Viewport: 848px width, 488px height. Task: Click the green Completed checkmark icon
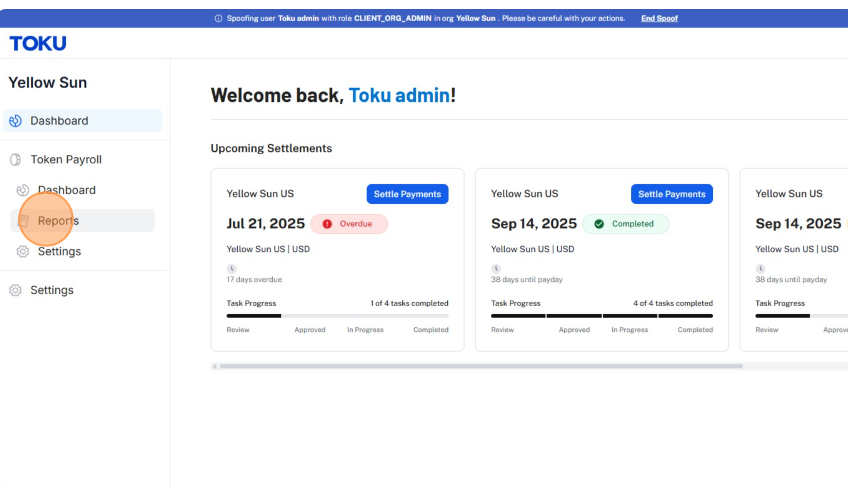click(x=599, y=224)
